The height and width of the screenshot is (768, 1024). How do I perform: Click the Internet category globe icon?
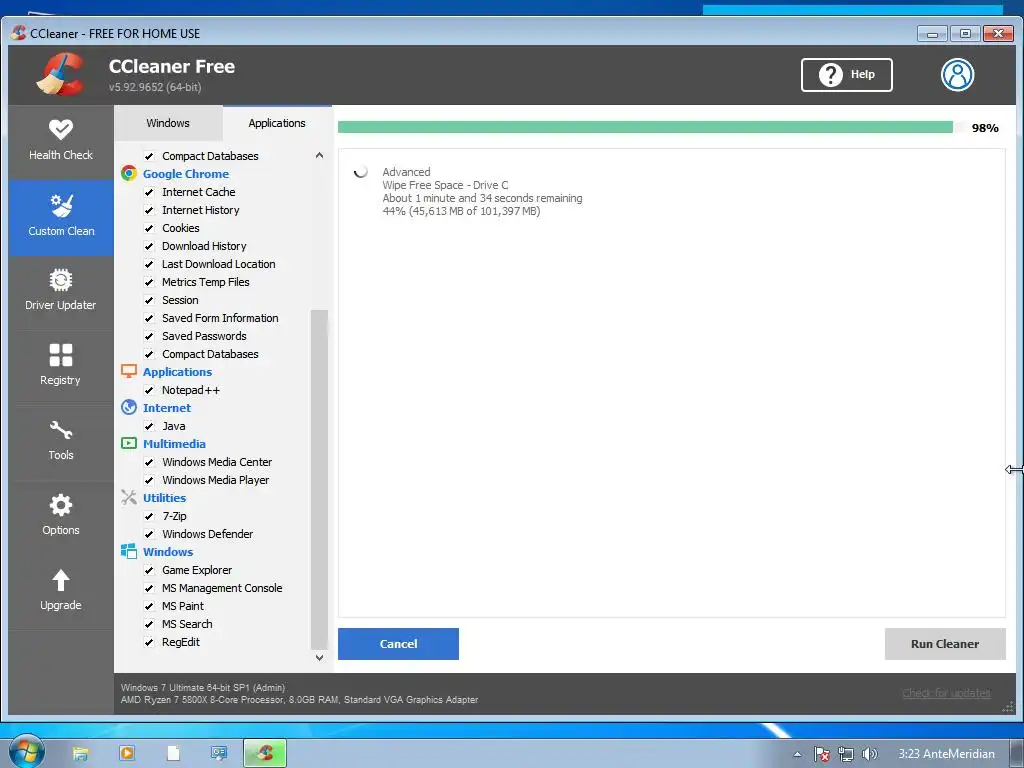129,408
